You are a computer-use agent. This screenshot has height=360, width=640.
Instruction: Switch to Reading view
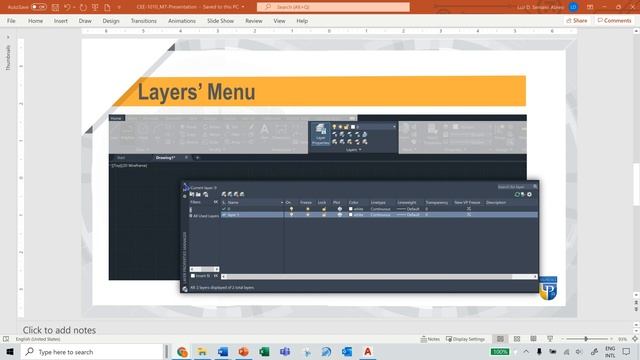point(533,339)
